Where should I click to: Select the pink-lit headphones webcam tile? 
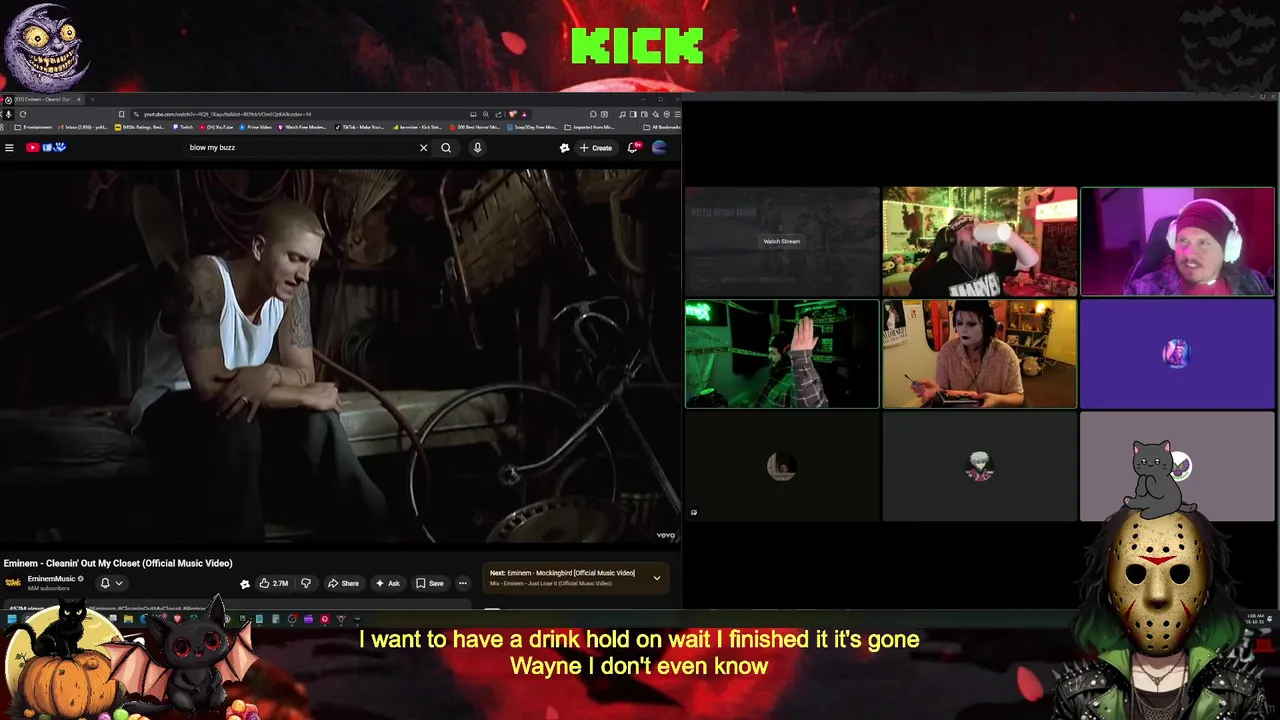[1177, 241]
